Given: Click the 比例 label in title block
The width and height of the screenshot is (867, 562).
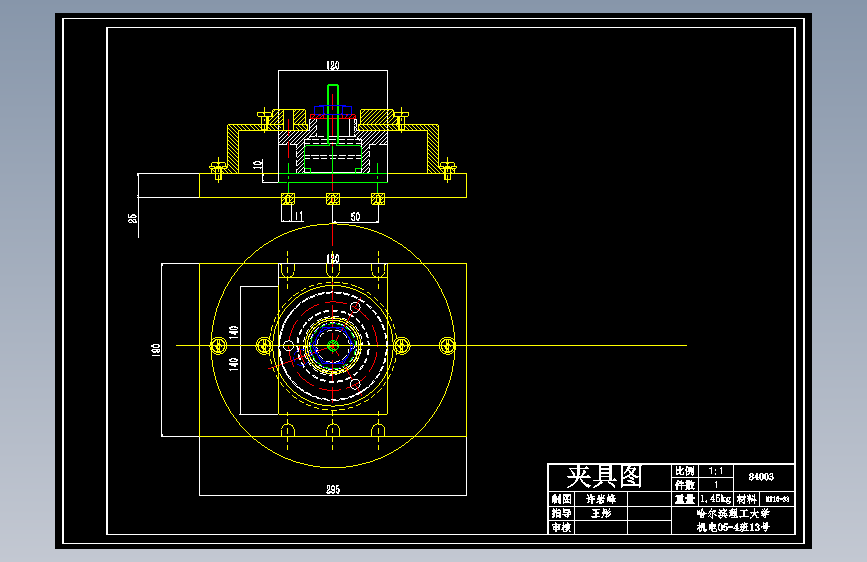Looking at the screenshot, I should coord(685,471).
